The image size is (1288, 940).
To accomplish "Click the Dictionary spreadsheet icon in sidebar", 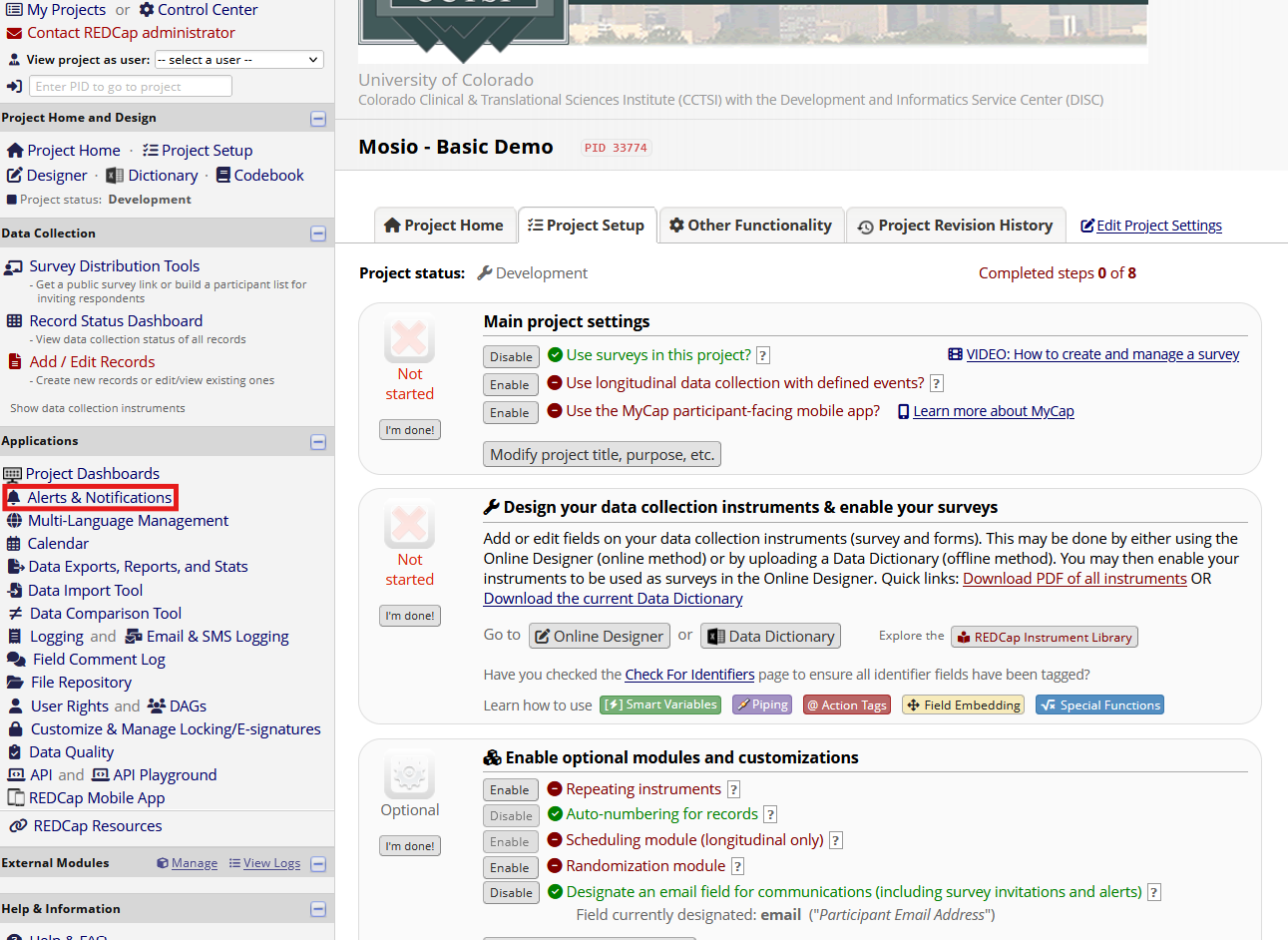I will (115, 176).
